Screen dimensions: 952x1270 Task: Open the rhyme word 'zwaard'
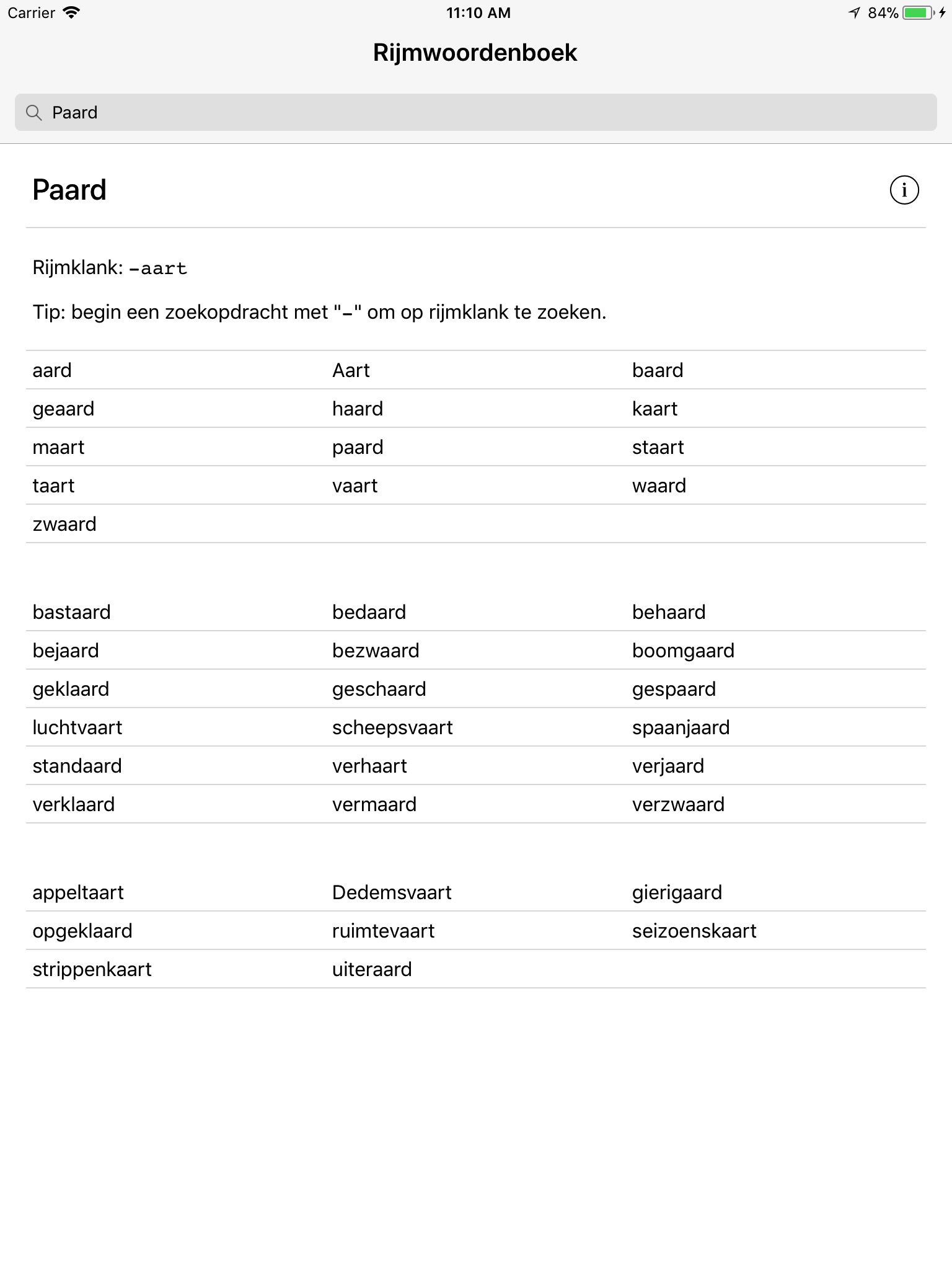(64, 525)
